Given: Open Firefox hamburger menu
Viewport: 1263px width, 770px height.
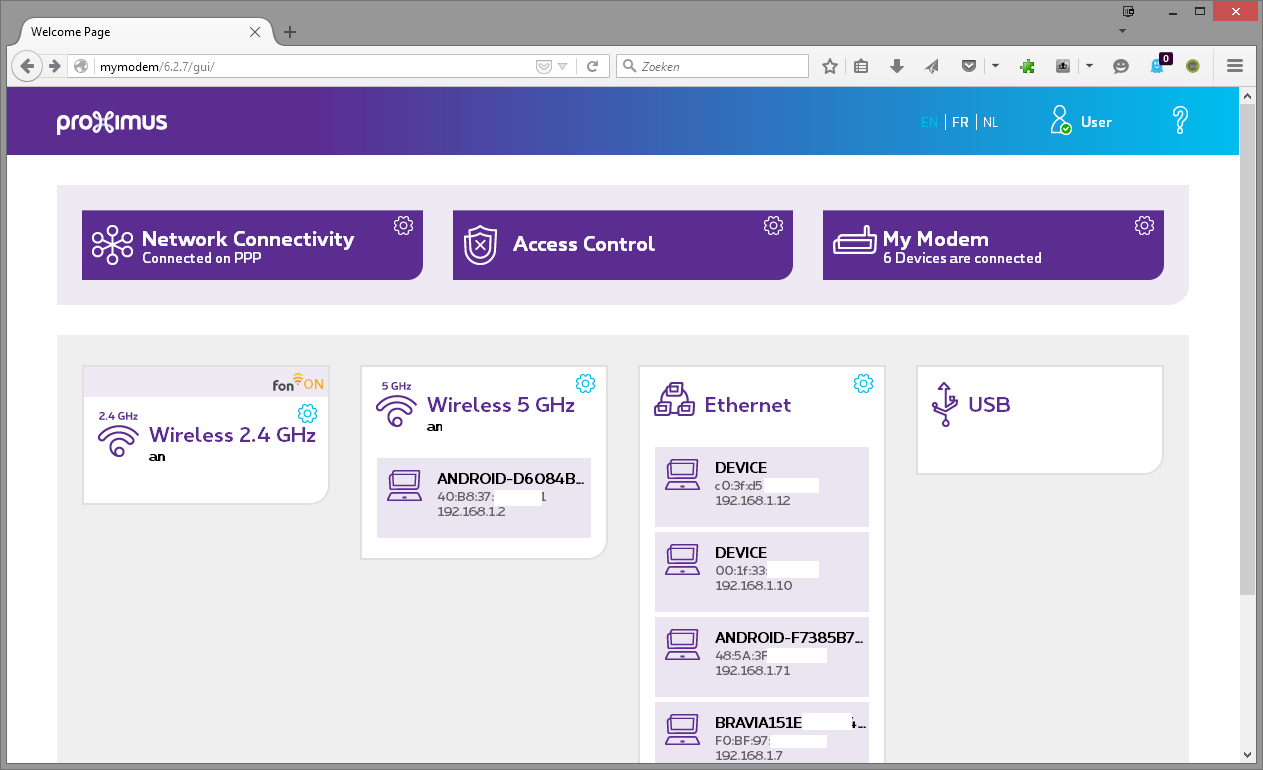Looking at the screenshot, I should tap(1234, 66).
